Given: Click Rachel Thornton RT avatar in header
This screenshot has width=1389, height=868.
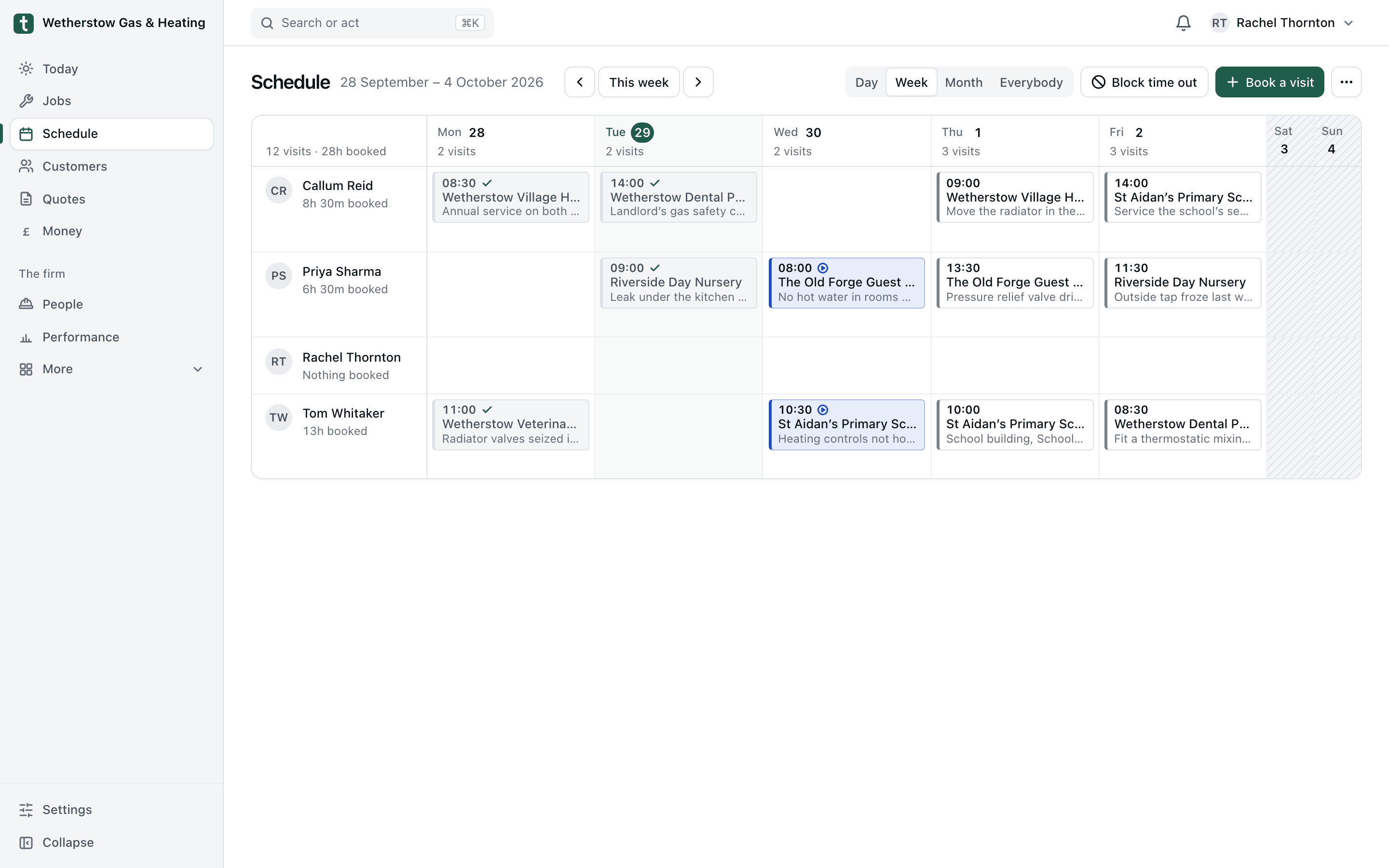Looking at the screenshot, I should tap(1219, 23).
